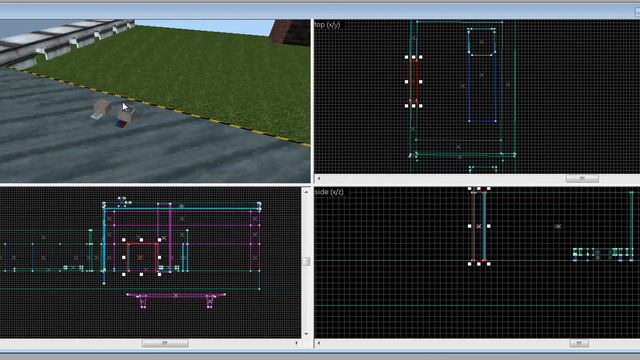Click the top (x/y) viewport label

(x=327, y=25)
